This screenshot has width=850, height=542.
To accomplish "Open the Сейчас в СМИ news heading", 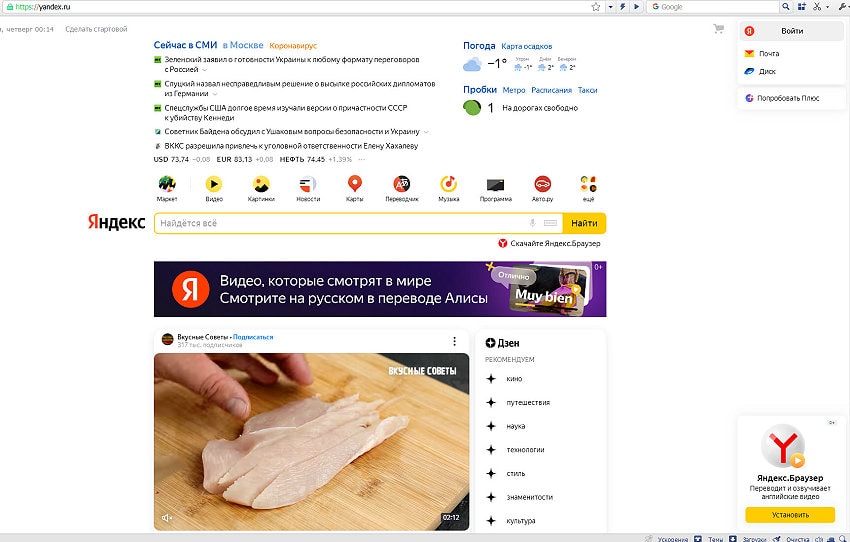I will click(185, 45).
